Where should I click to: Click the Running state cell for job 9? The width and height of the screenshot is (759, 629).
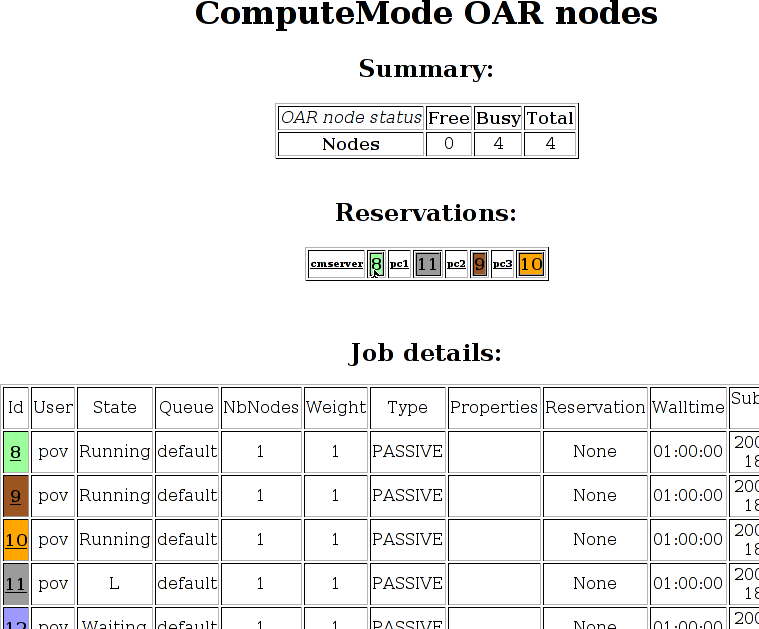click(115, 495)
